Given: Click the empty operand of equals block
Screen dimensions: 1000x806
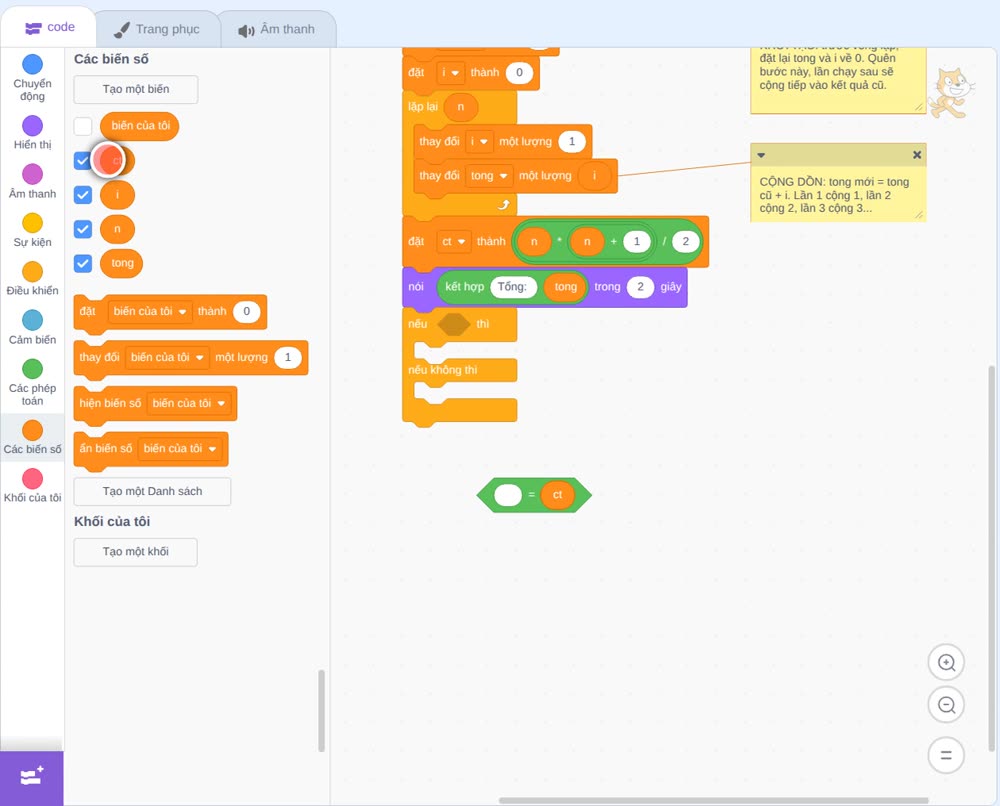Looking at the screenshot, I should coord(508,495).
